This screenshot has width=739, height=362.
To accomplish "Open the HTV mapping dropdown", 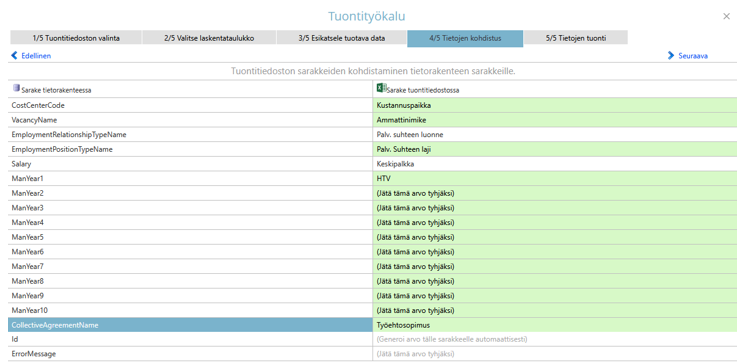I will pos(554,179).
